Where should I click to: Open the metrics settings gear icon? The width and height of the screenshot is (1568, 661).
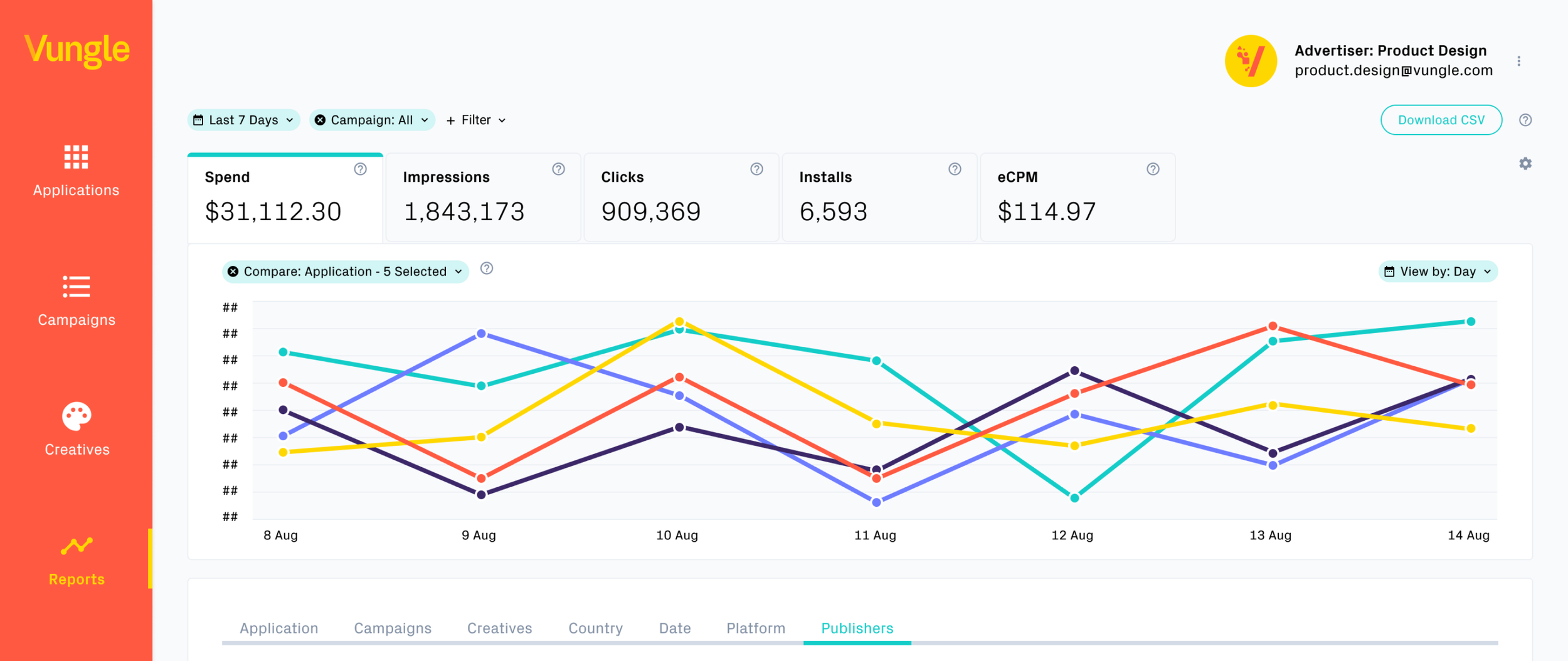(1525, 164)
